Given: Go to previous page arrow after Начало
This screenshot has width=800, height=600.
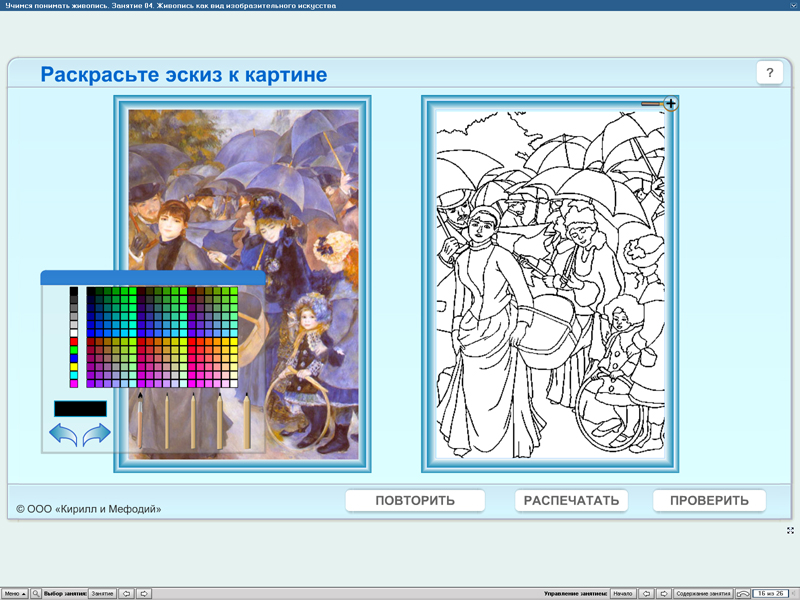Looking at the screenshot, I should 646,593.
